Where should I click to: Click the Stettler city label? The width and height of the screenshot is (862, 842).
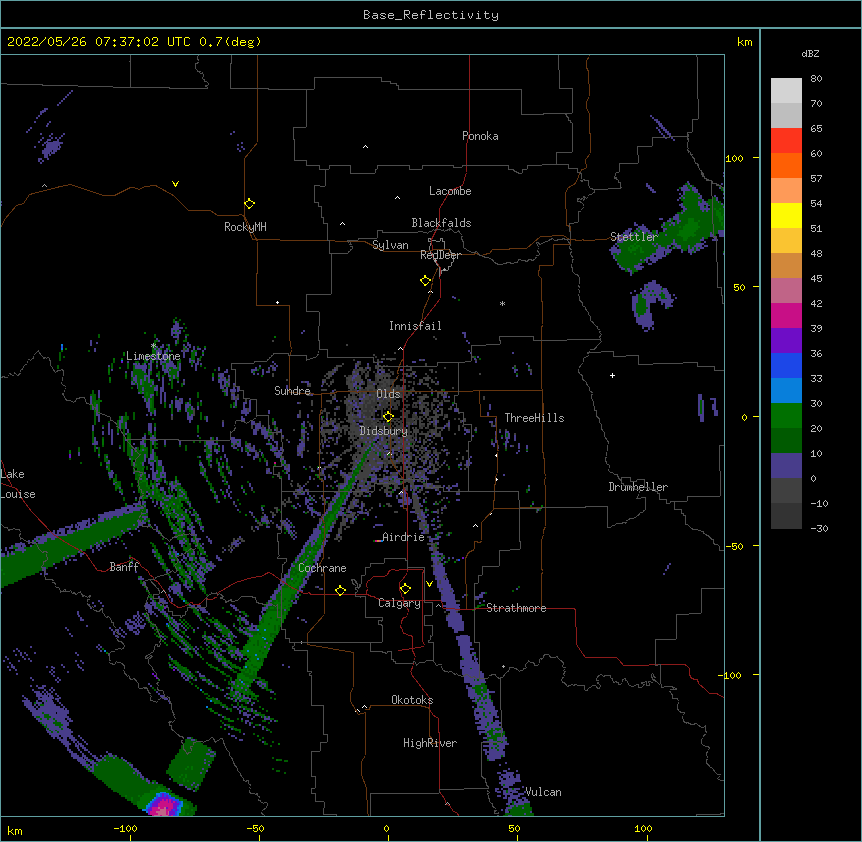pos(634,237)
